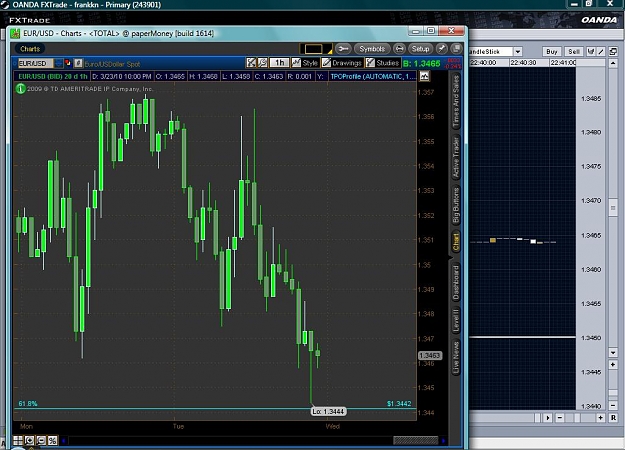
Task: Click the B: 1.3465 bid quote
Action: [x=422, y=64]
